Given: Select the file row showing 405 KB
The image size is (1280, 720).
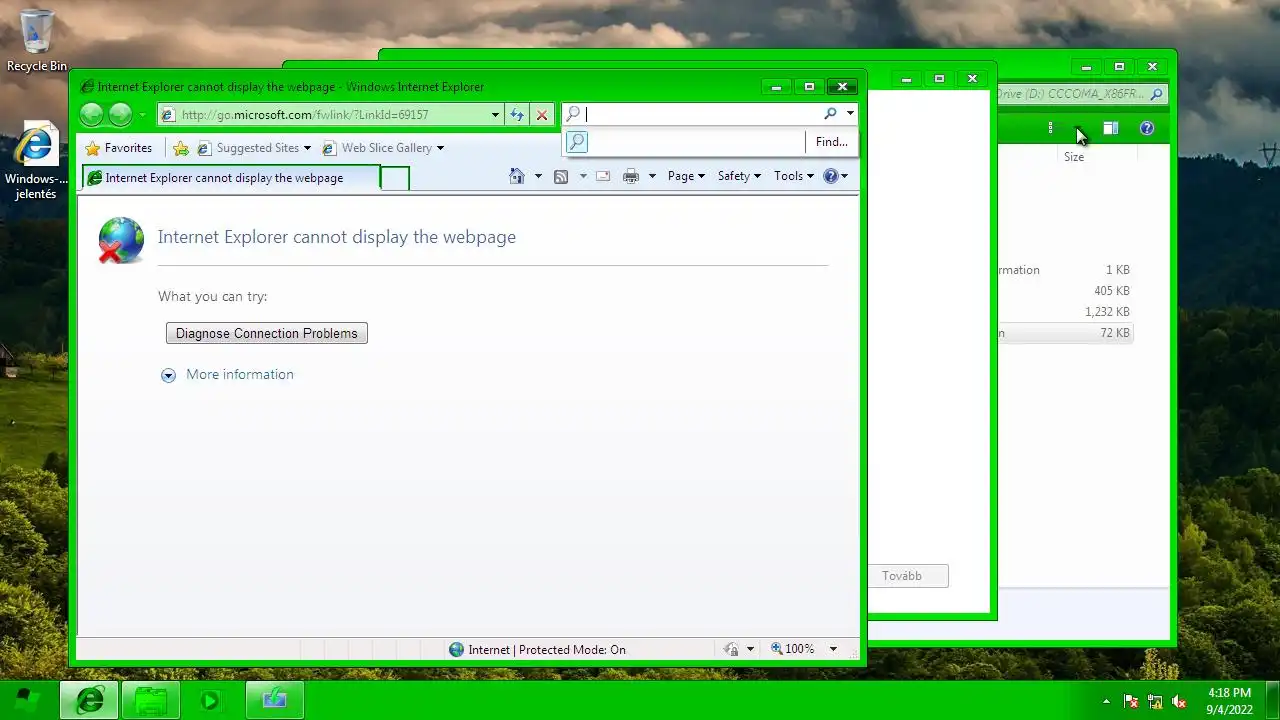Looking at the screenshot, I should point(1064,291).
